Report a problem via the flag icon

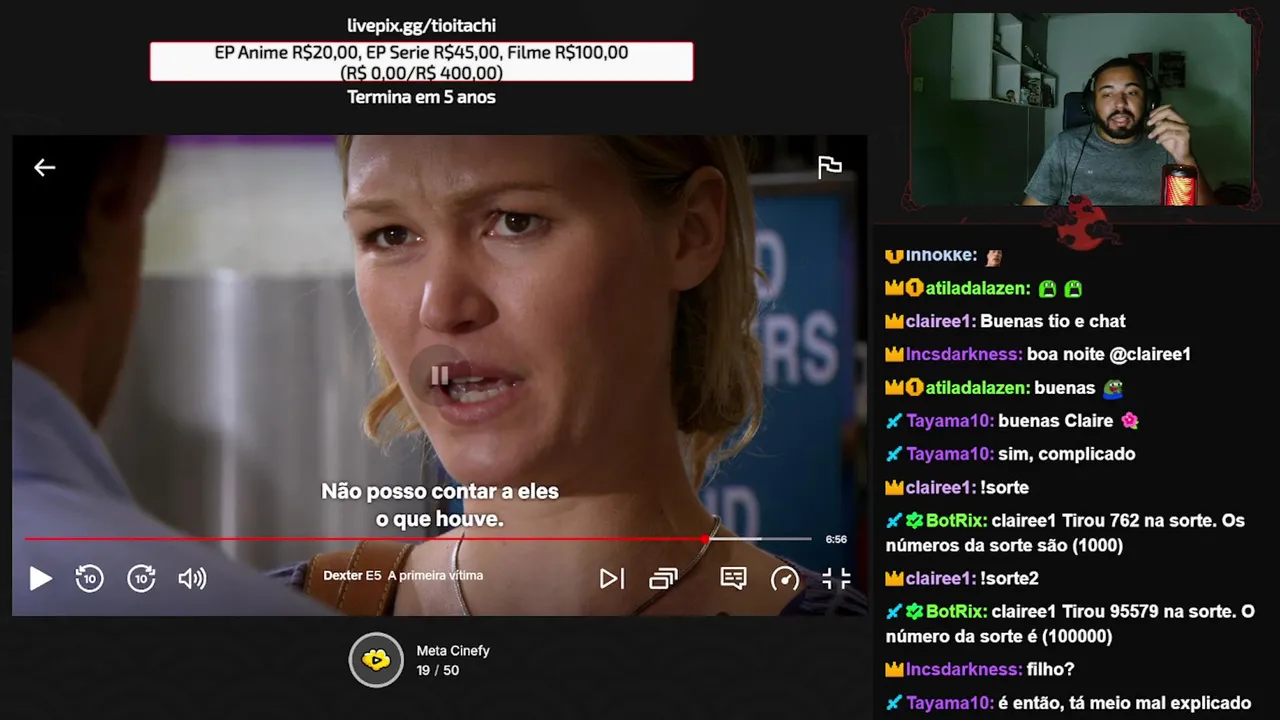pyautogui.click(x=829, y=168)
